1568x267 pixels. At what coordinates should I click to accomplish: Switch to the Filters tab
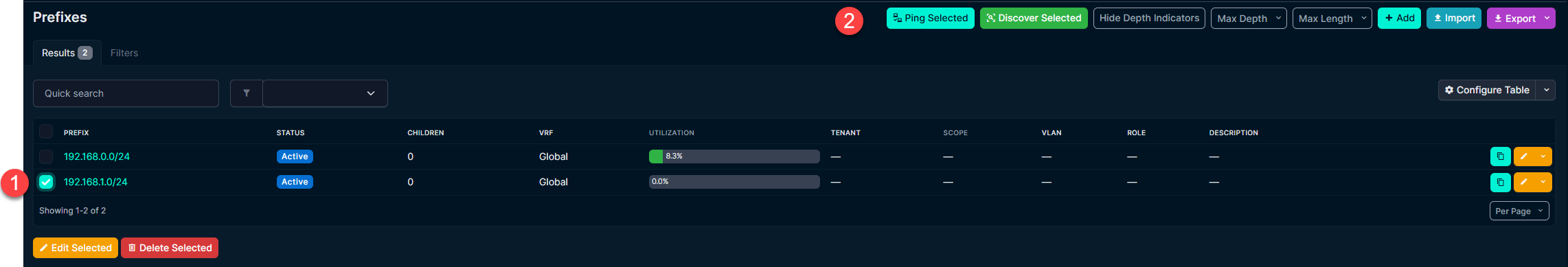(x=124, y=53)
